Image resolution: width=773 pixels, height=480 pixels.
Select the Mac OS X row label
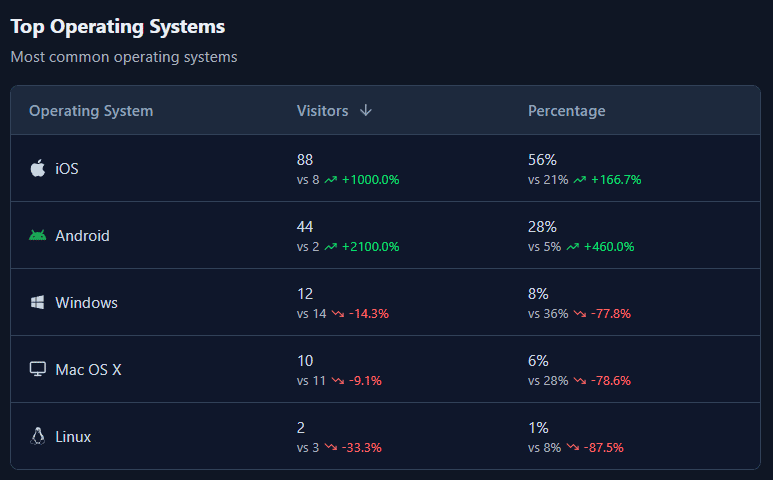click(x=88, y=370)
